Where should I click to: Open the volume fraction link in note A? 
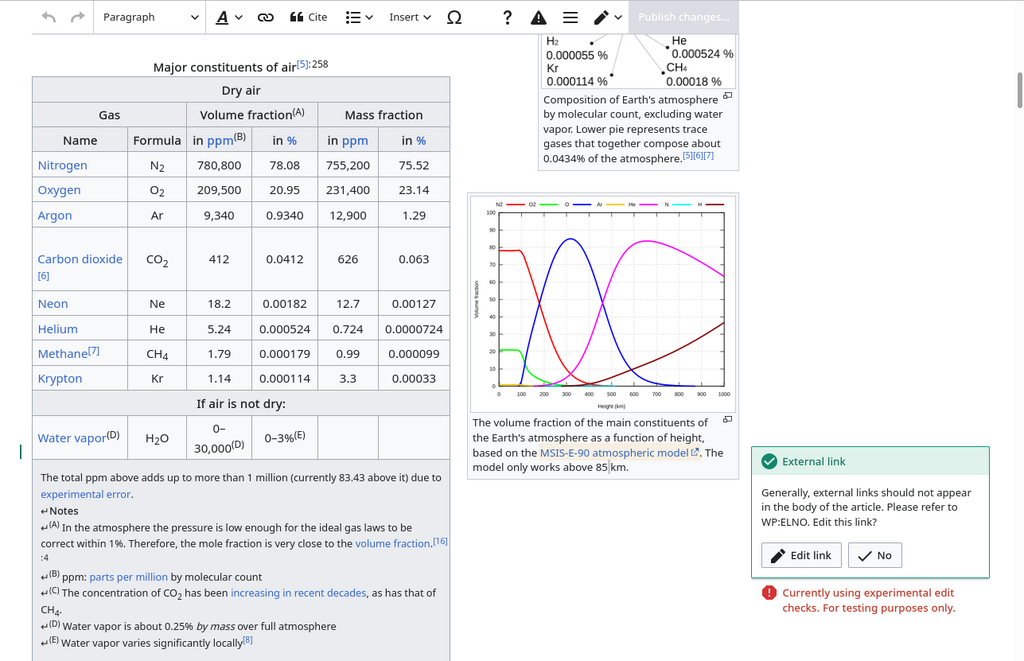(392, 543)
